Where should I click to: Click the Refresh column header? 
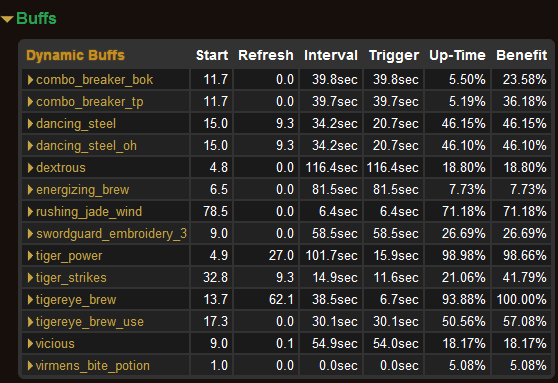pos(266,55)
